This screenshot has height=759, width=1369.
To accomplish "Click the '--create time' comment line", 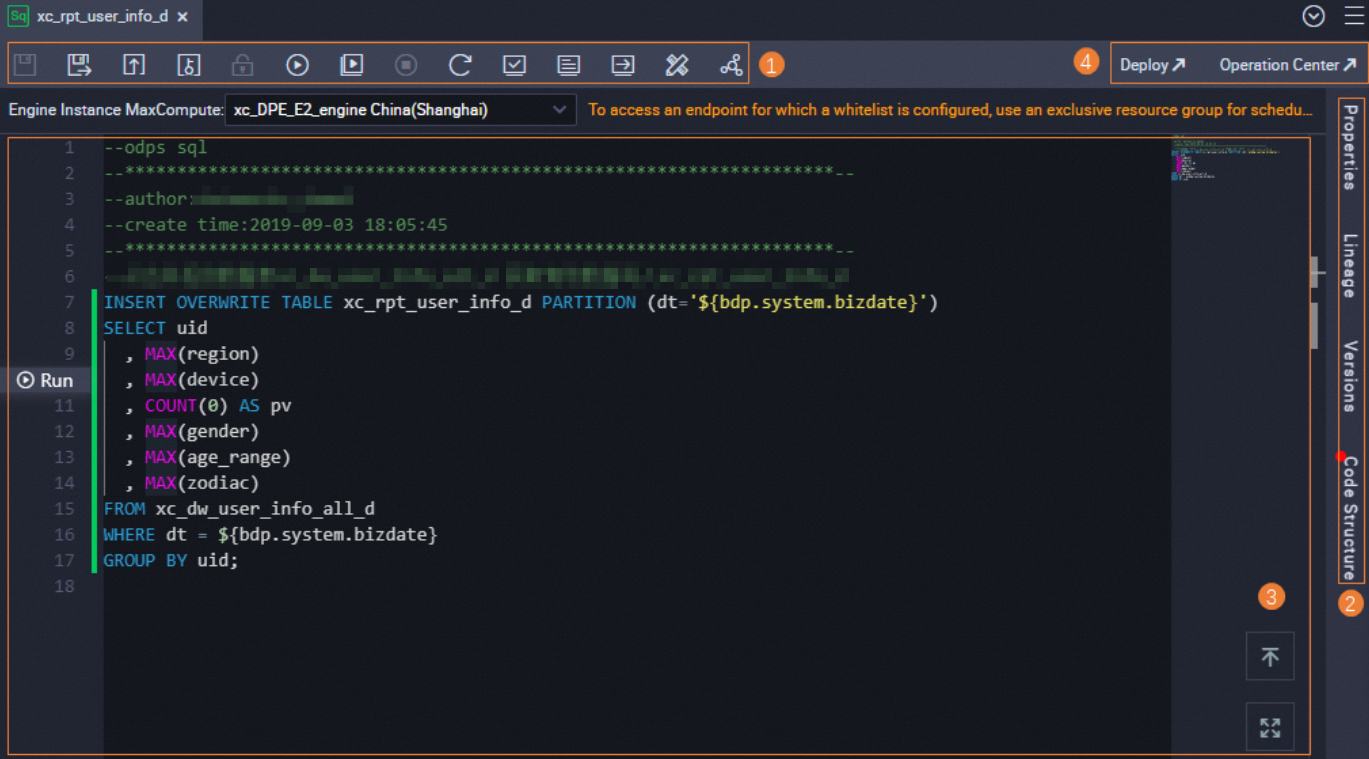I will point(275,225).
